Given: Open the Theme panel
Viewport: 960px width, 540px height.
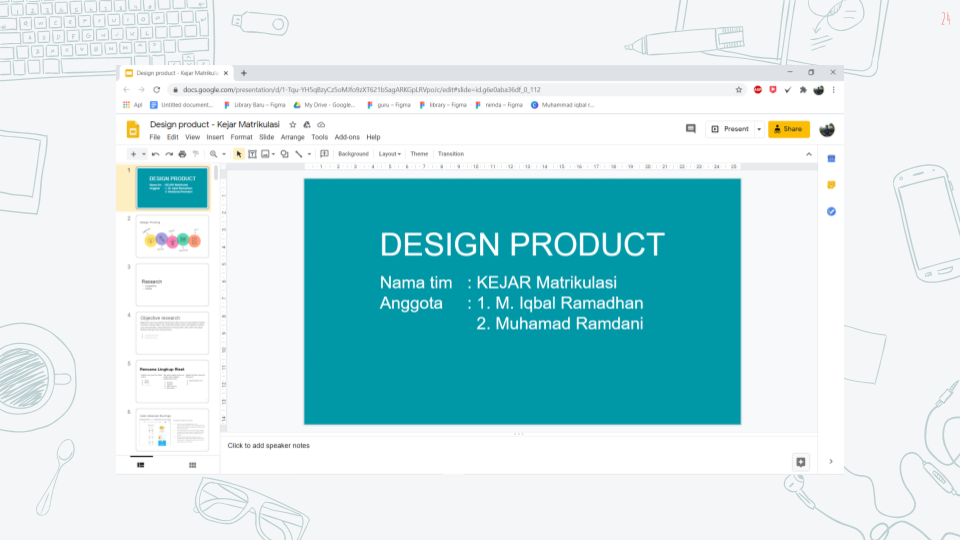Looking at the screenshot, I should click(x=419, y=154).
